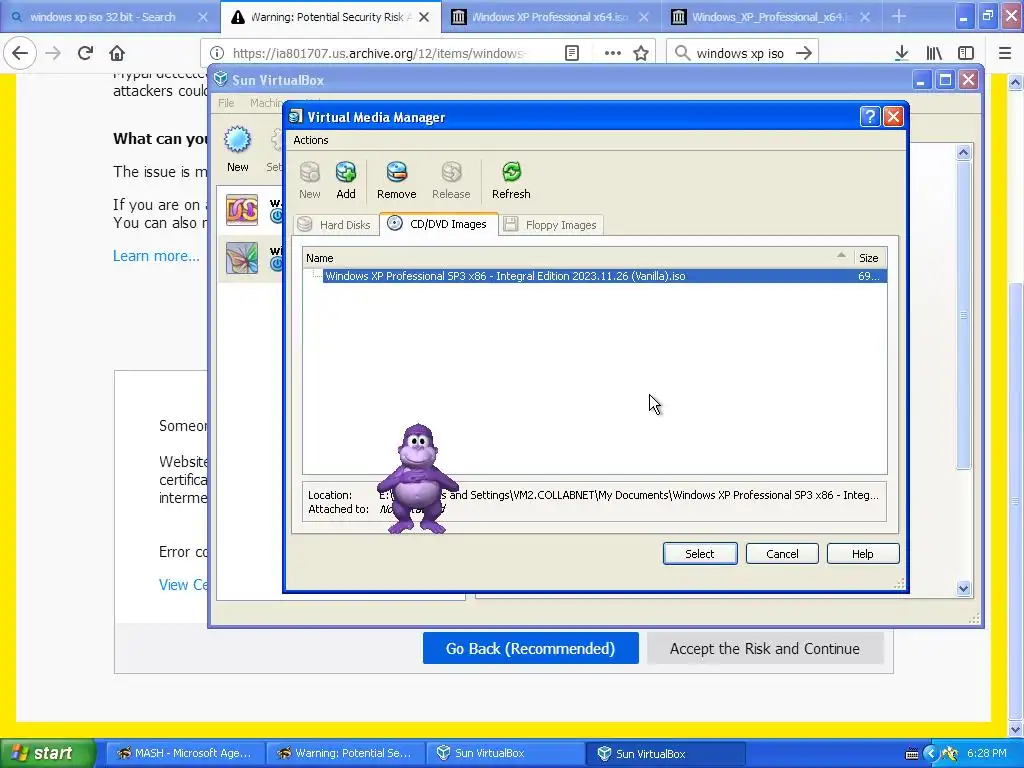1024x768 pixels.
Task: Switch to the CD/DVD Images tab
Action: (438, 224)
